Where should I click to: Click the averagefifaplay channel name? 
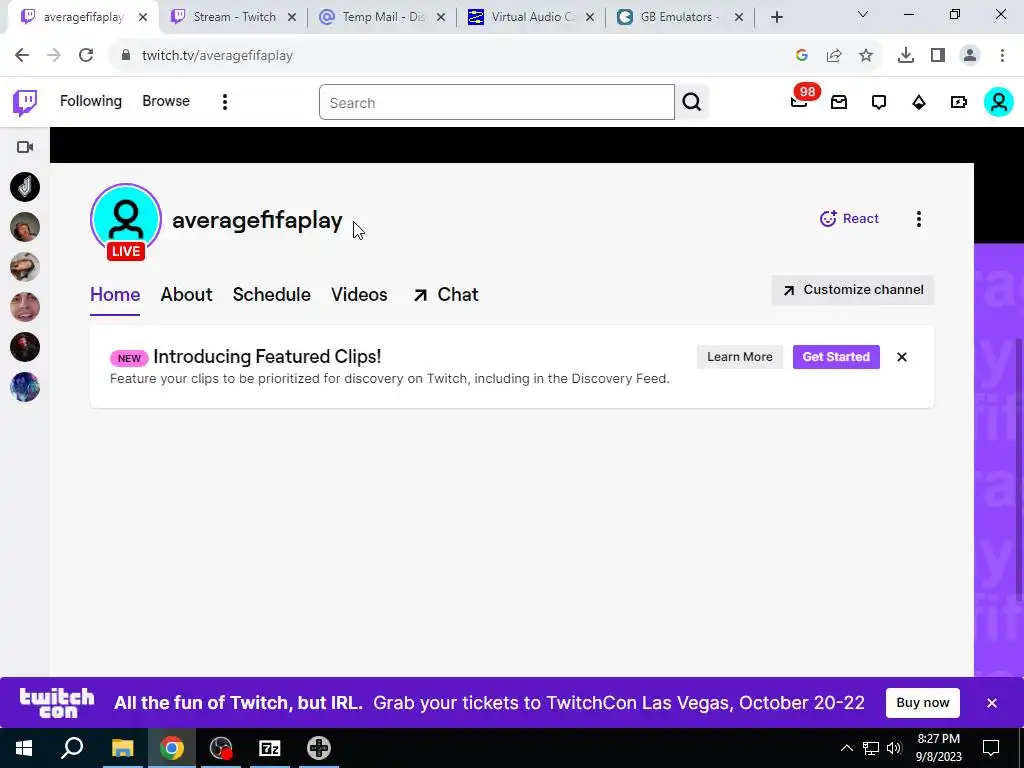(257, 221)
